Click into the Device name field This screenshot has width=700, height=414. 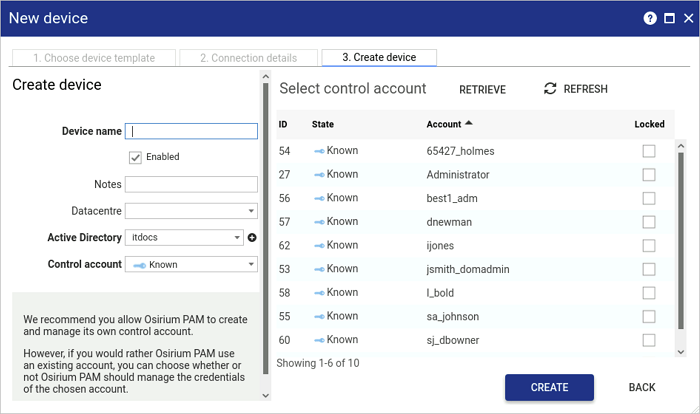193,131
